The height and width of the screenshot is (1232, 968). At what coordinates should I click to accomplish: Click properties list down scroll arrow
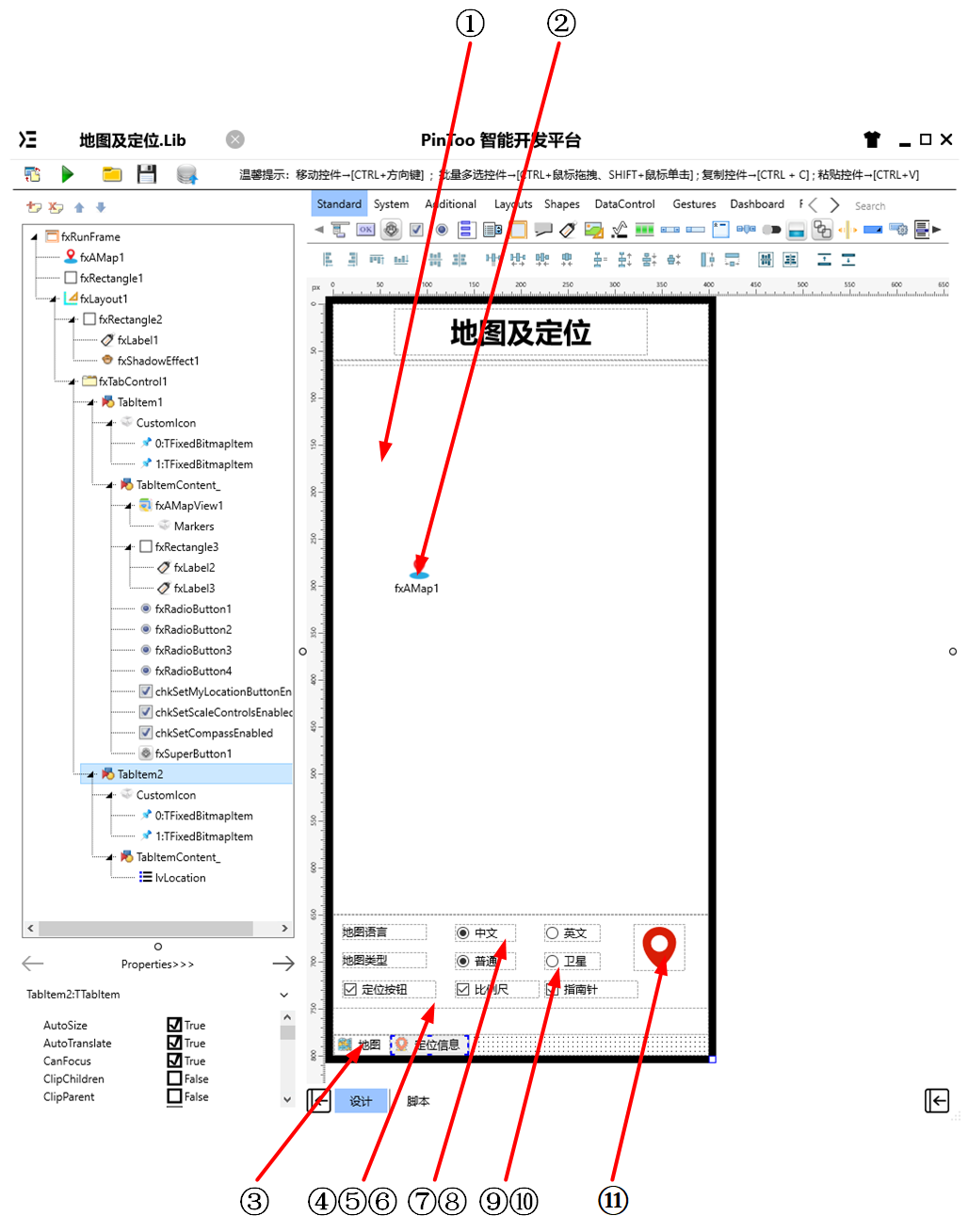point(287,1098)
